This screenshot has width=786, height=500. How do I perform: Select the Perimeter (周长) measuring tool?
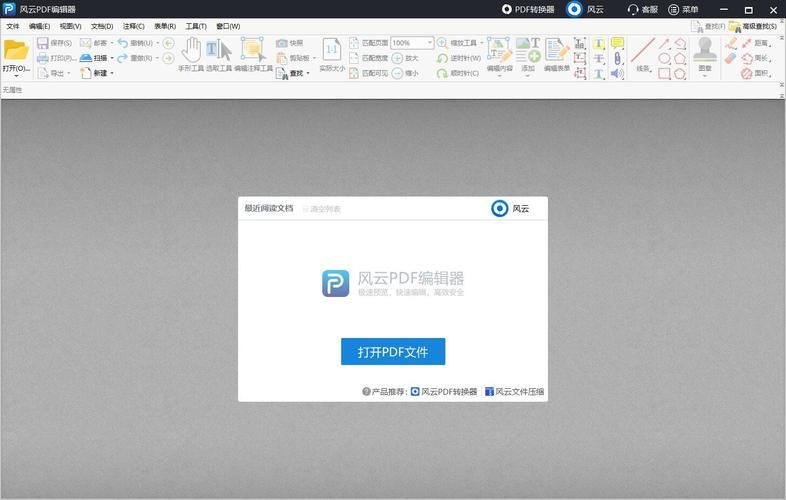(755, 59)
